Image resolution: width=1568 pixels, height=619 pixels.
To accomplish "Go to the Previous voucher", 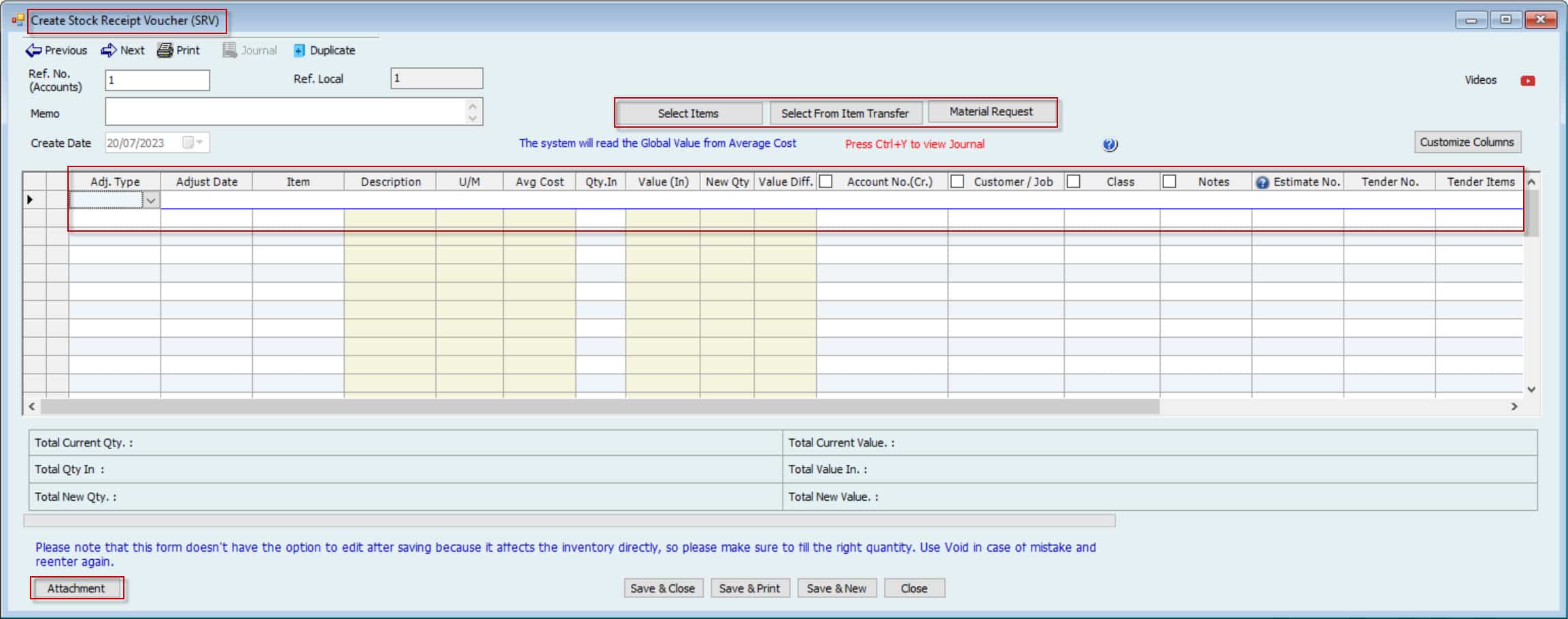I will (56, 50).
